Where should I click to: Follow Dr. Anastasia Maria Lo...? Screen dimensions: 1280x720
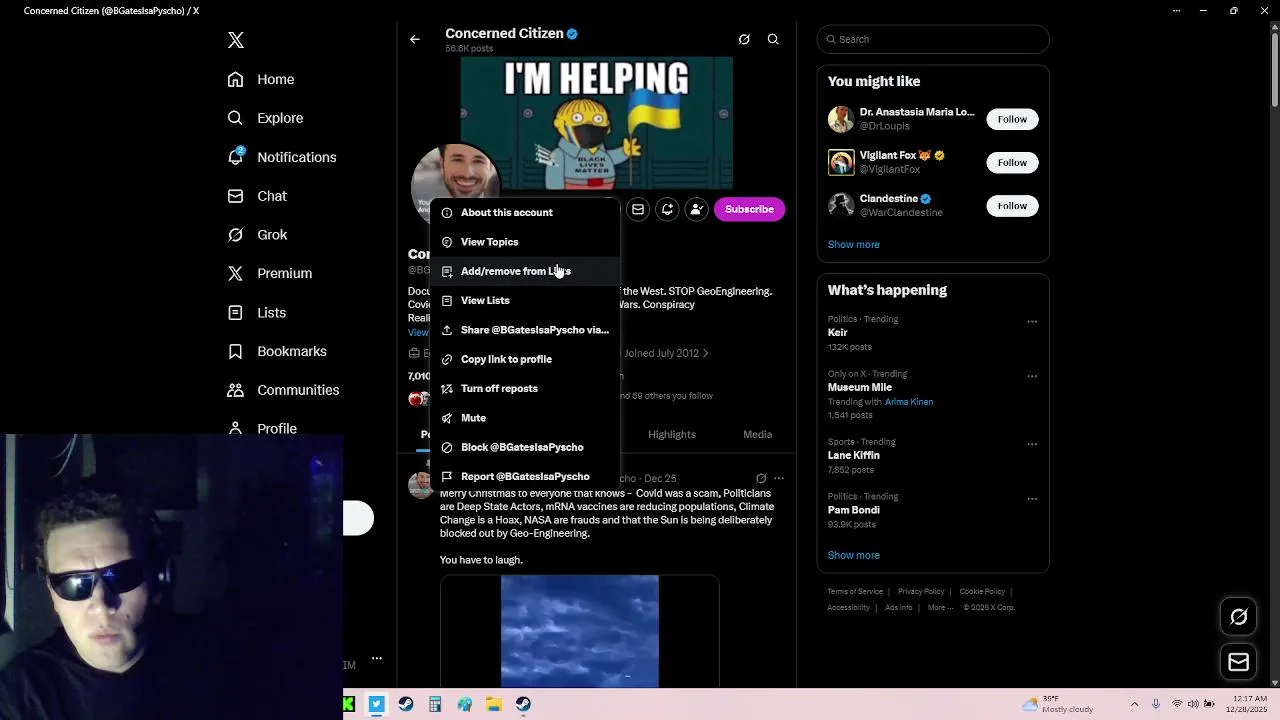click(1012, 119)
